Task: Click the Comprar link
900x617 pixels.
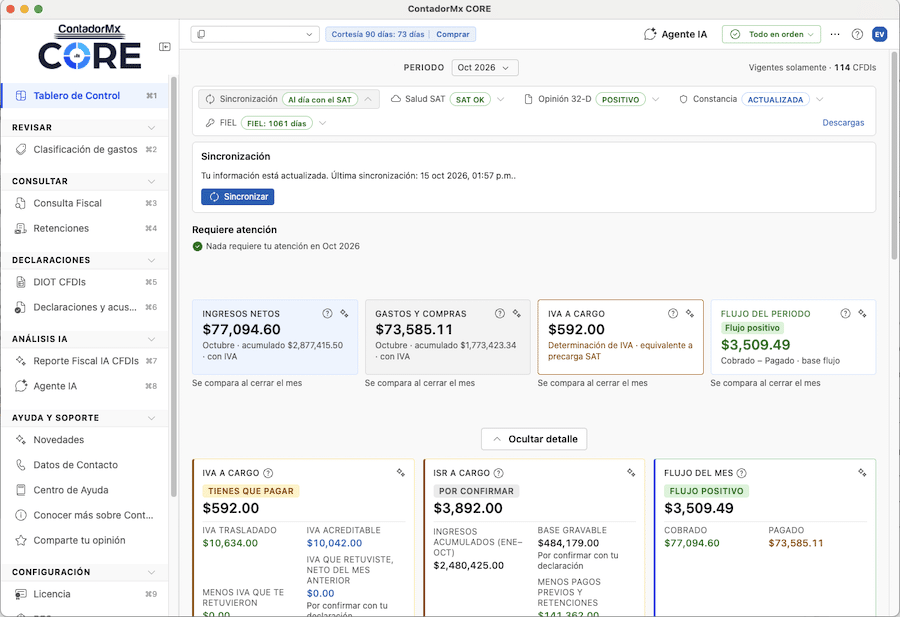Action: click(453, 34)
